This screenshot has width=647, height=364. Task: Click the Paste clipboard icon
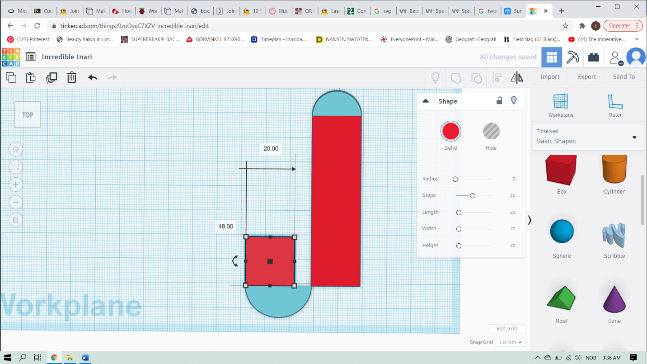coord(31,78)
